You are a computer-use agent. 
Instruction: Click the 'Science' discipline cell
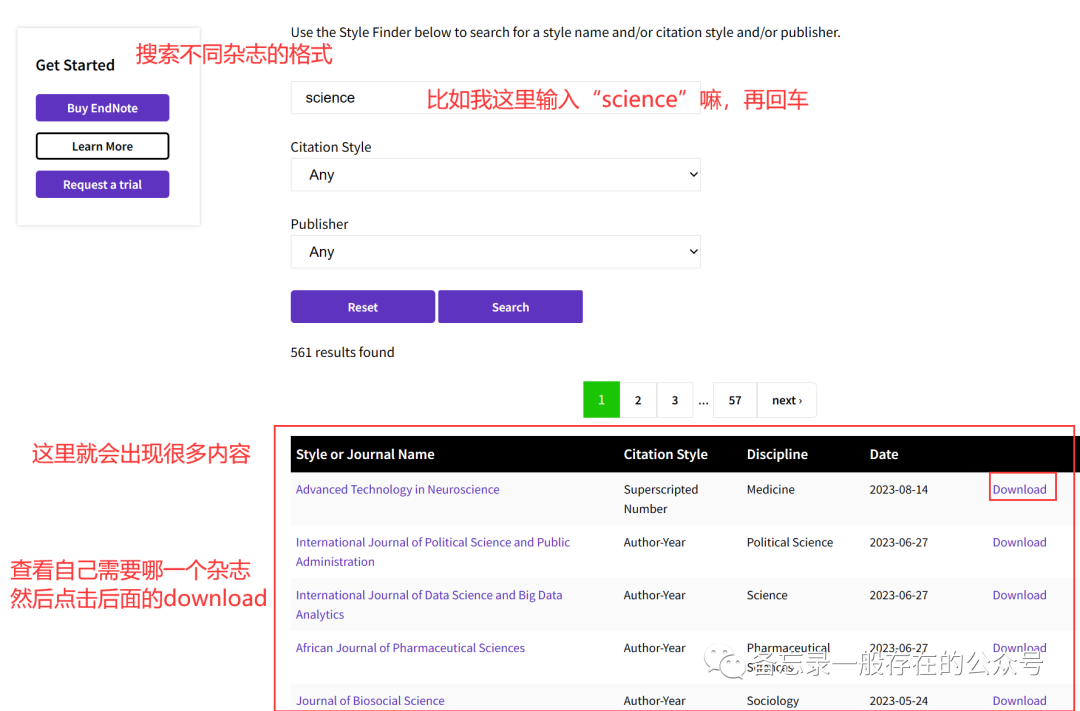767,595
